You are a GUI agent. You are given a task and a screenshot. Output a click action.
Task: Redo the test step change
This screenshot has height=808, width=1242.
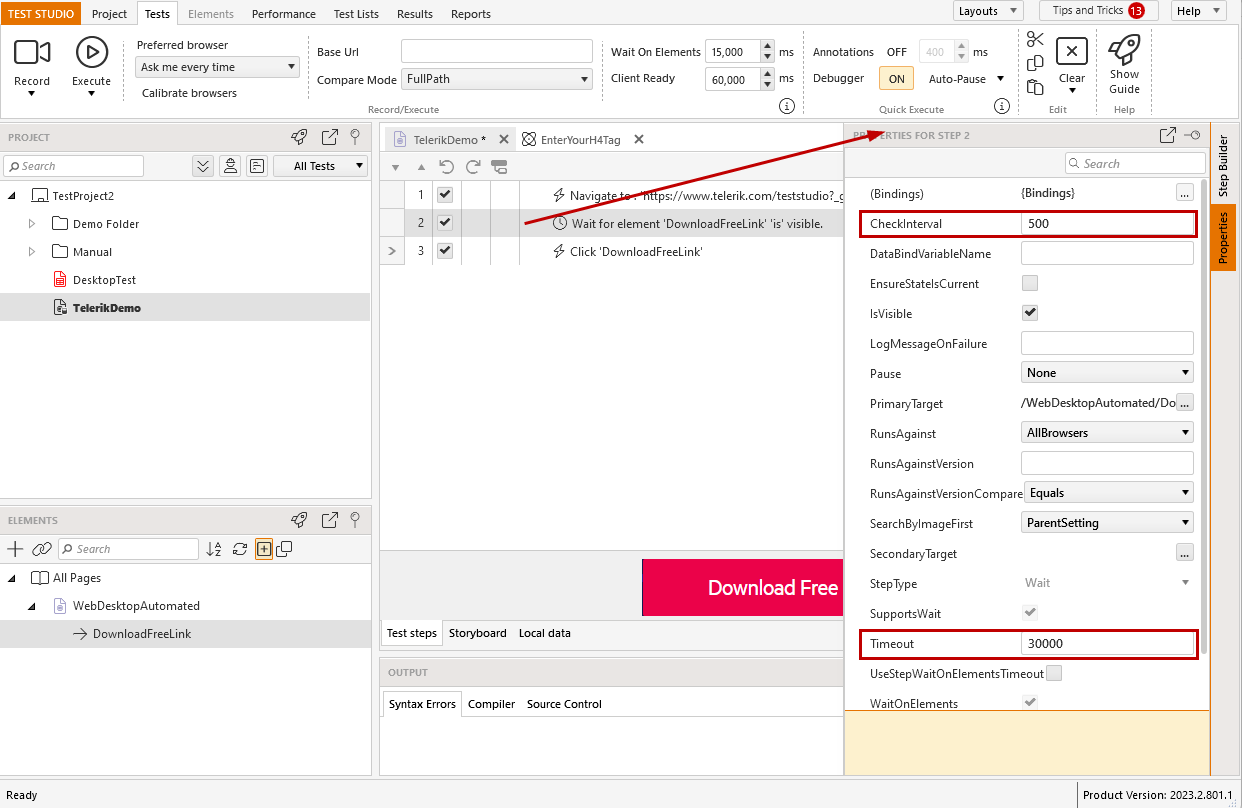473,167
